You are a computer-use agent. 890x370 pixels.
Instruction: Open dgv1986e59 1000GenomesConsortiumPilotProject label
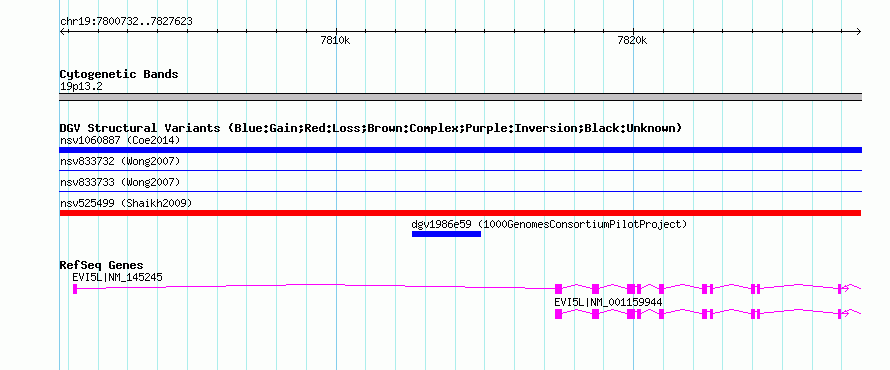(x=549, y=224)
